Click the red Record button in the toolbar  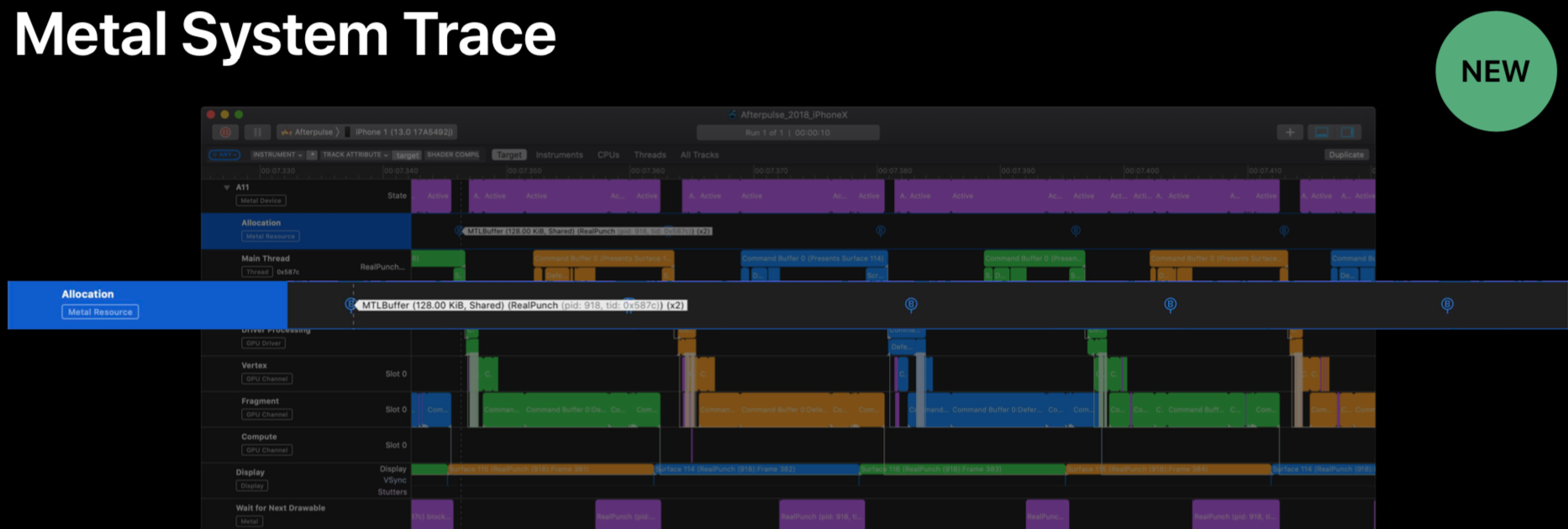pos(225,133)
